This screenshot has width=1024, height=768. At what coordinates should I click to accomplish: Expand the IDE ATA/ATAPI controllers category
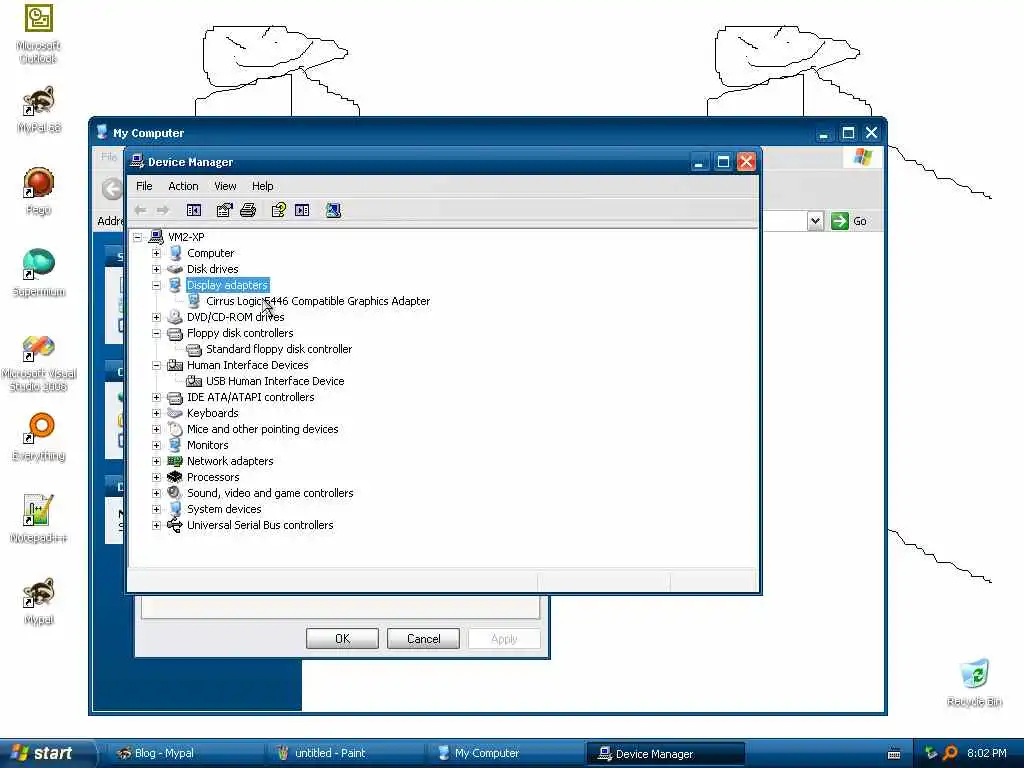[157, 397]
